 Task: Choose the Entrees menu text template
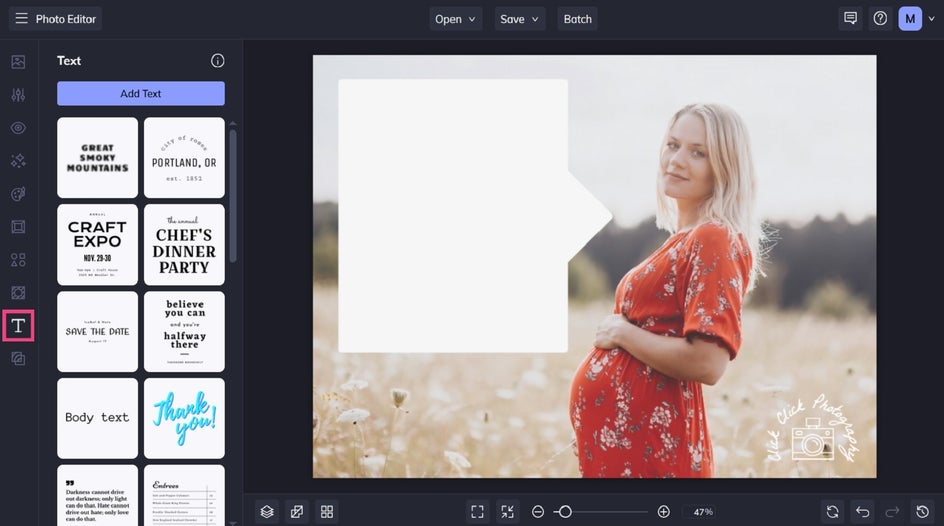(x=184, y=495)
